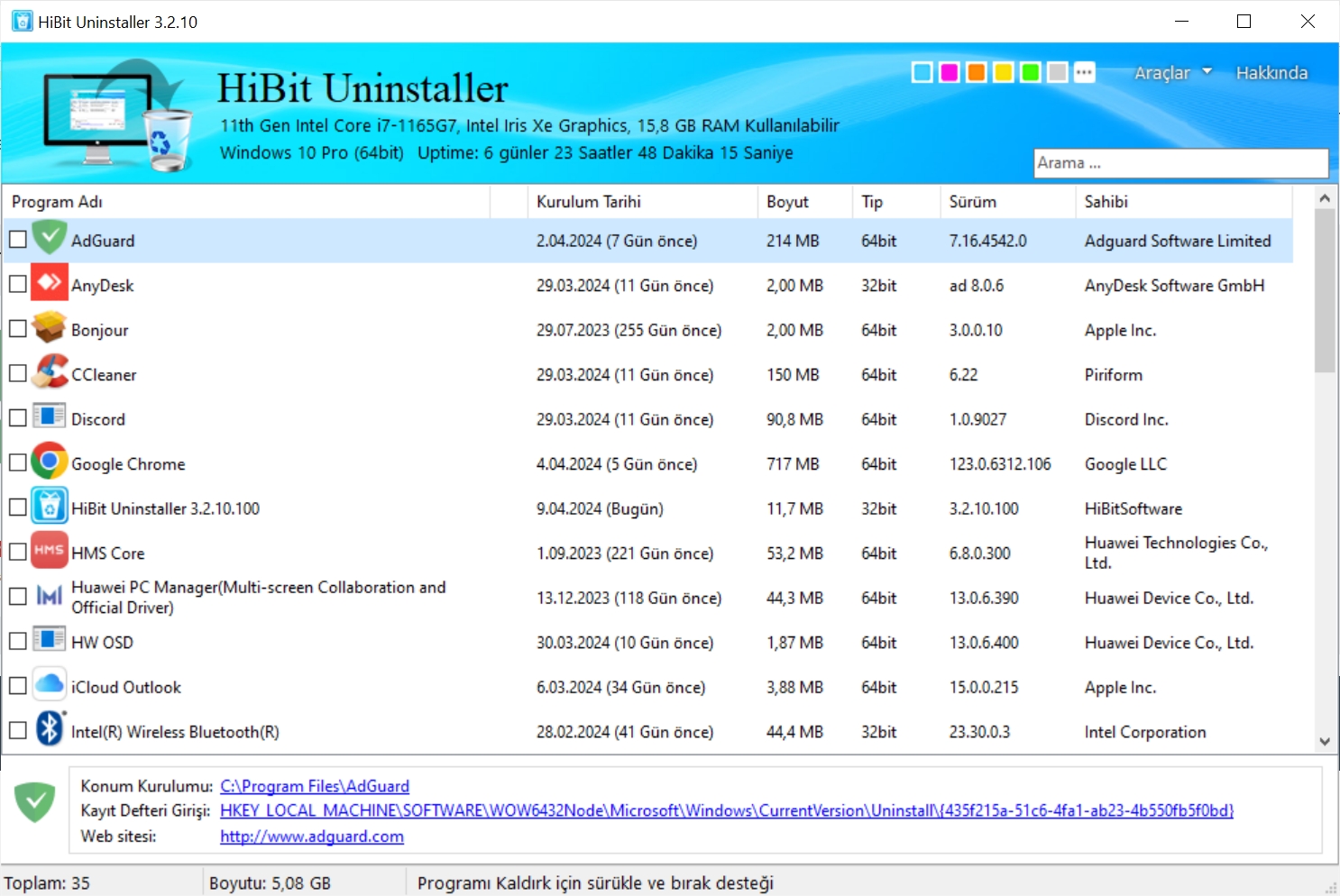Open the http://www.adguard.com website link

tap(312, 837)
